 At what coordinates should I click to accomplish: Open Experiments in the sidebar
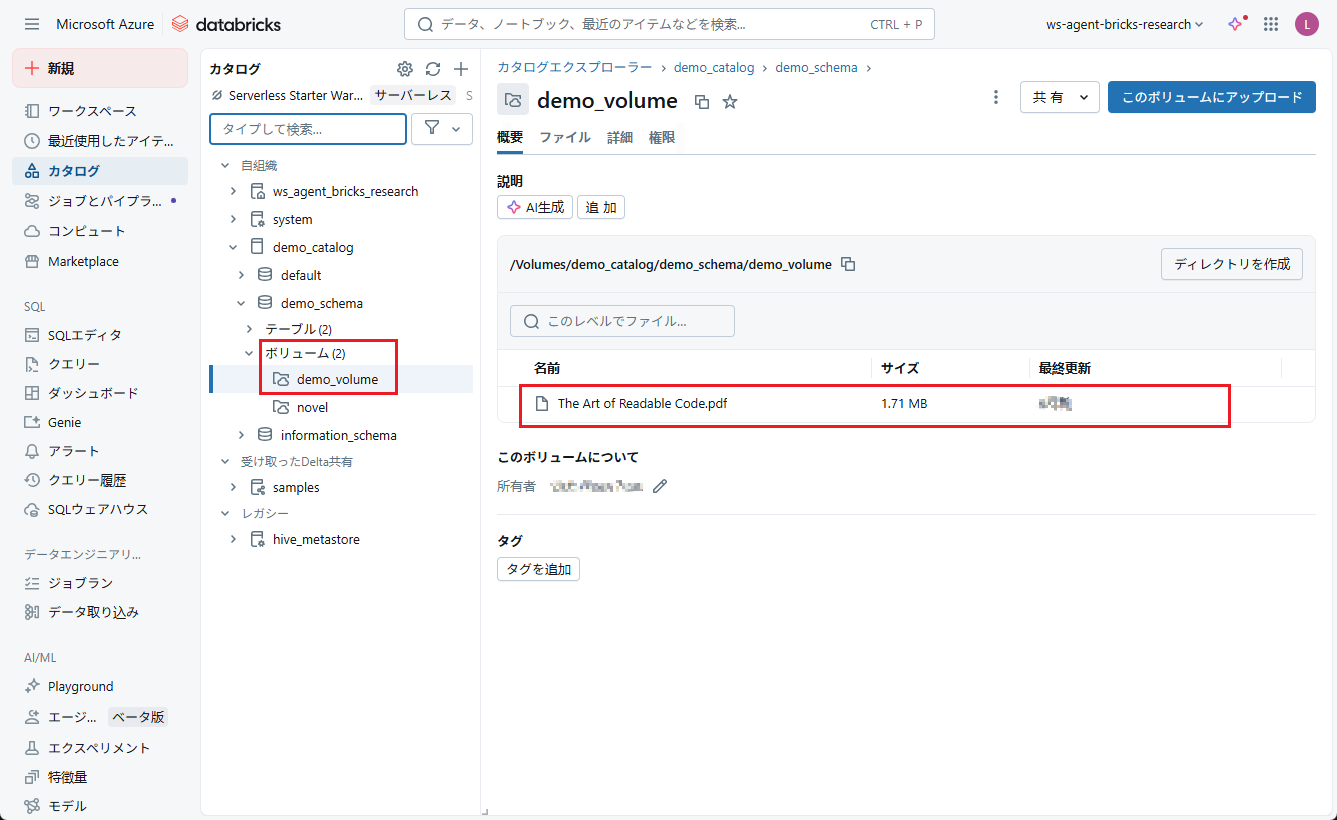click(100, 747)
